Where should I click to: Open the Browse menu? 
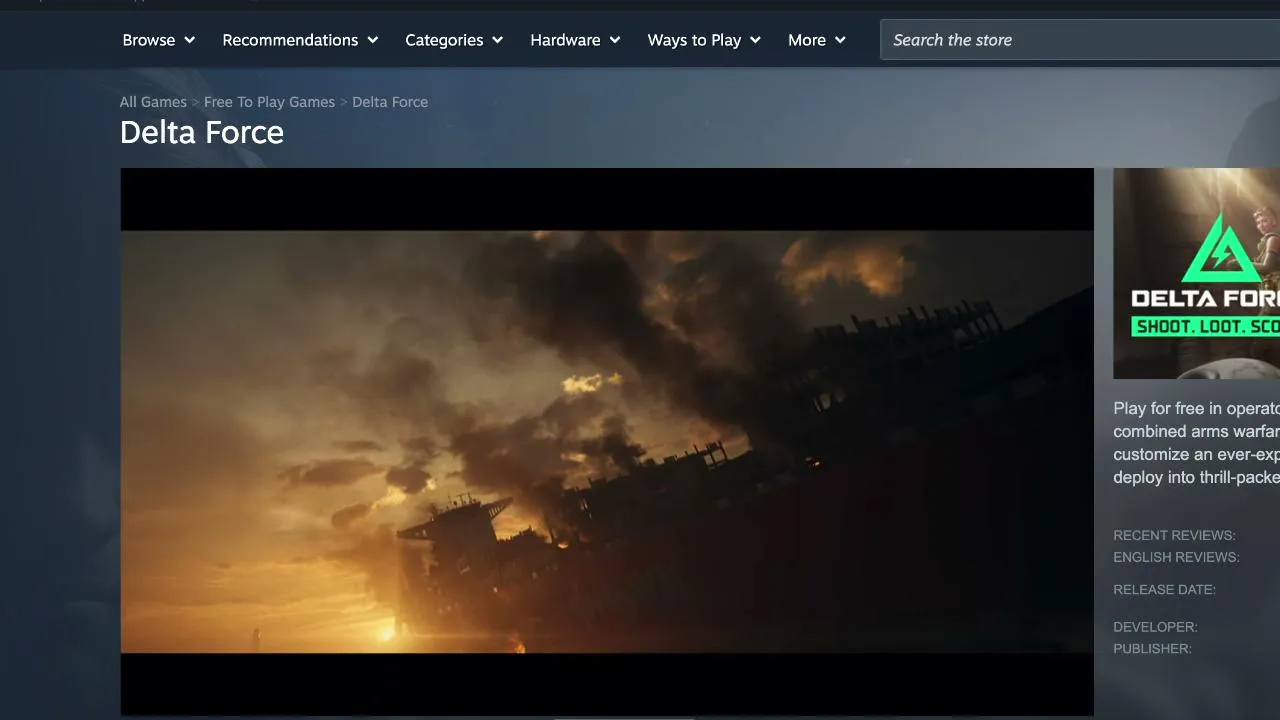pyautogui.click(x=158, y=40)
